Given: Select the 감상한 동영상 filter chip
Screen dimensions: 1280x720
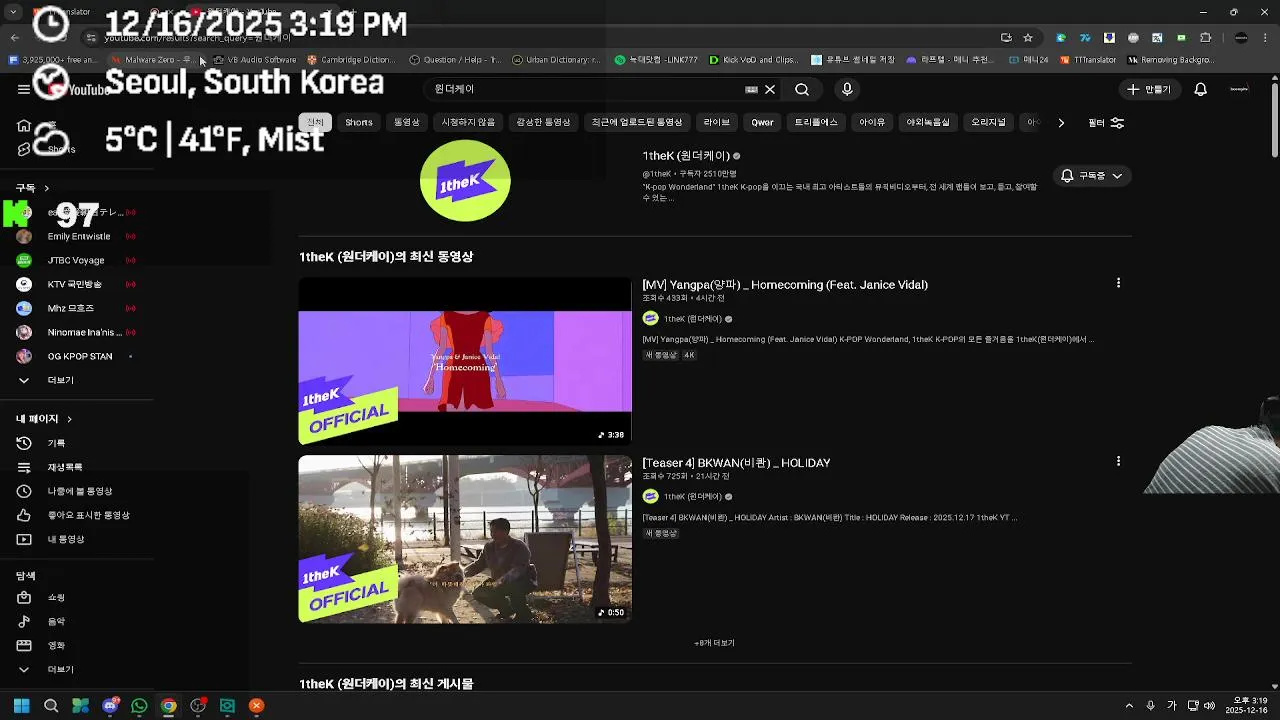Looking at the screenshot, I should (543, 122).
